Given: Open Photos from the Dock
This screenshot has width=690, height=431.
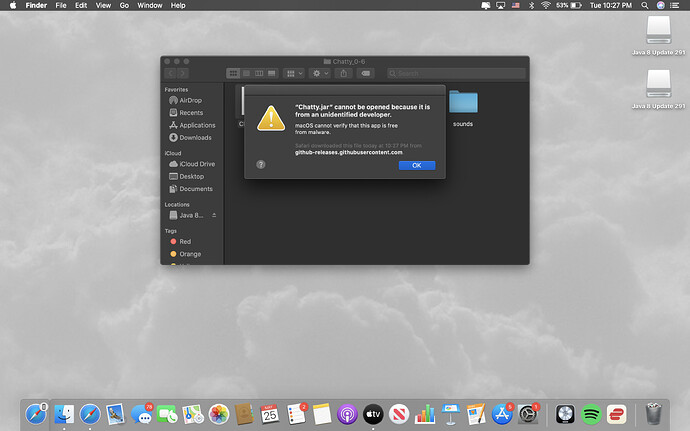Looking at the screenshot, I should pos(219,414).
